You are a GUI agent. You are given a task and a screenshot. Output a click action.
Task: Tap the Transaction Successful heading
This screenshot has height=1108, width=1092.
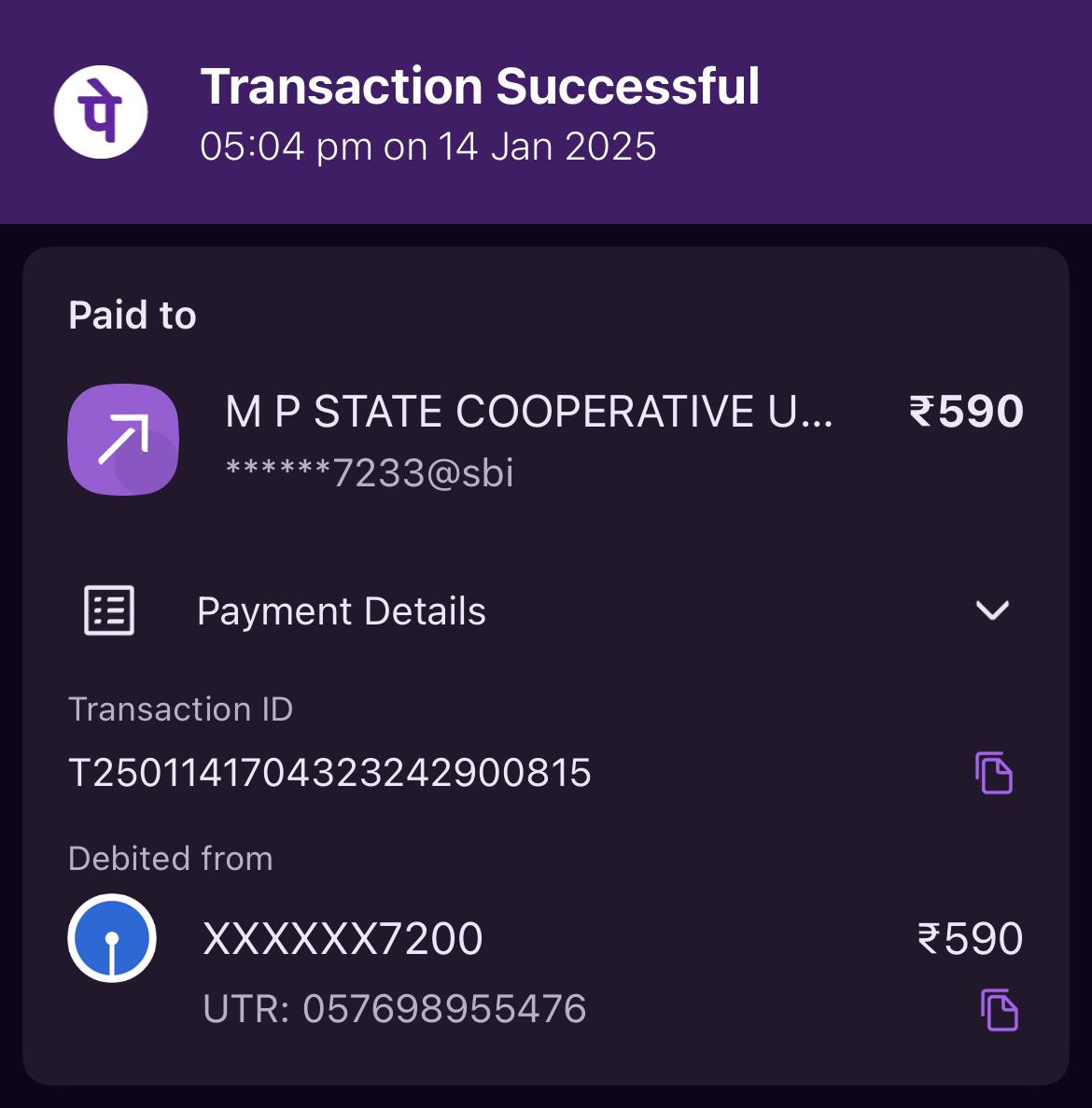click(x=480, y=86)
